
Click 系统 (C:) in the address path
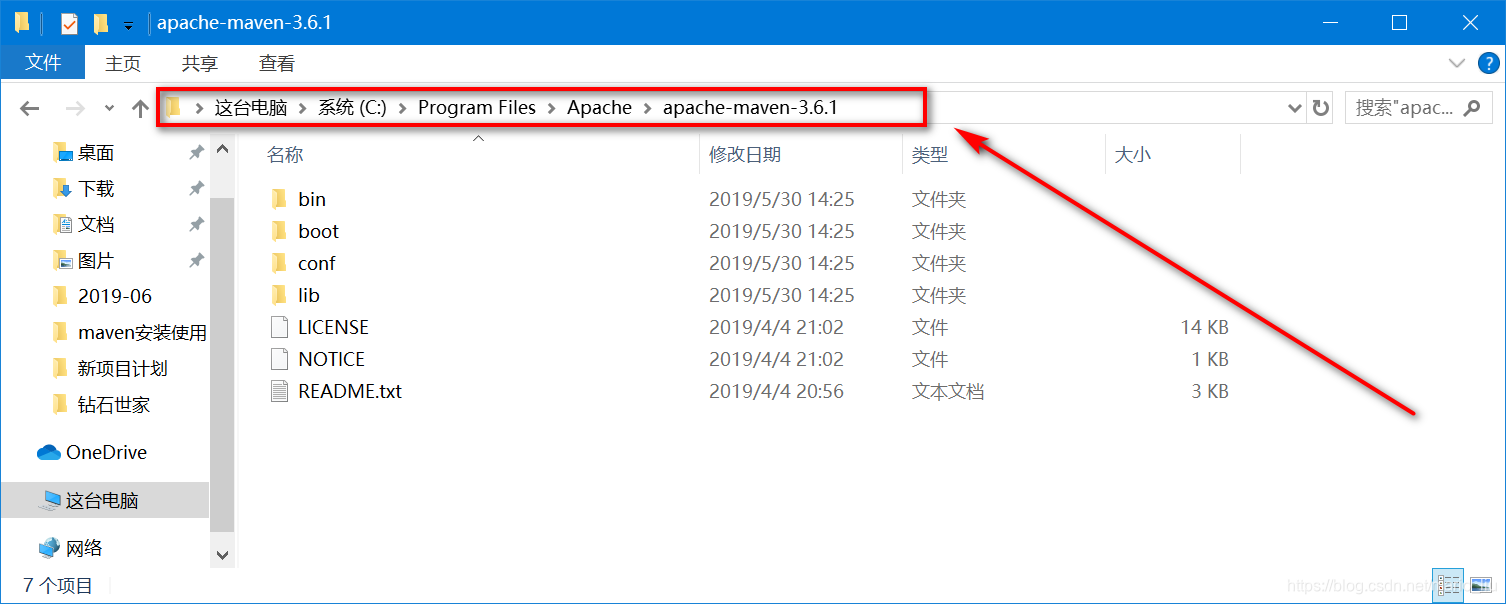click(x=352, y=107)
